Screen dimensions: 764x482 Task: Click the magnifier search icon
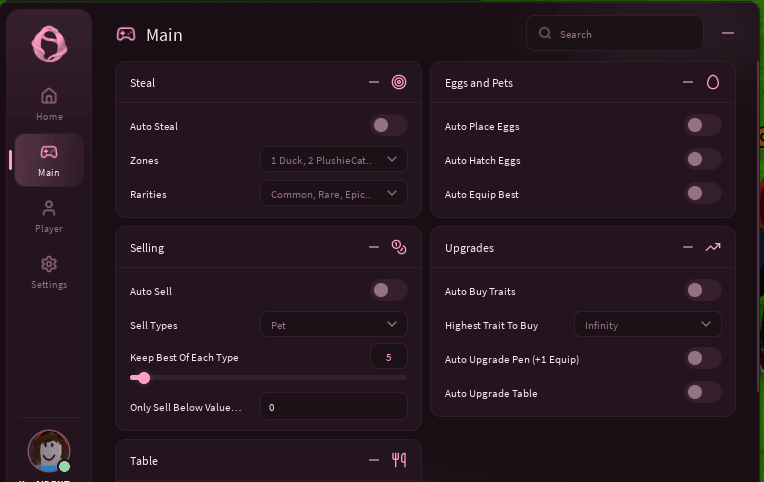pos(545,33)
